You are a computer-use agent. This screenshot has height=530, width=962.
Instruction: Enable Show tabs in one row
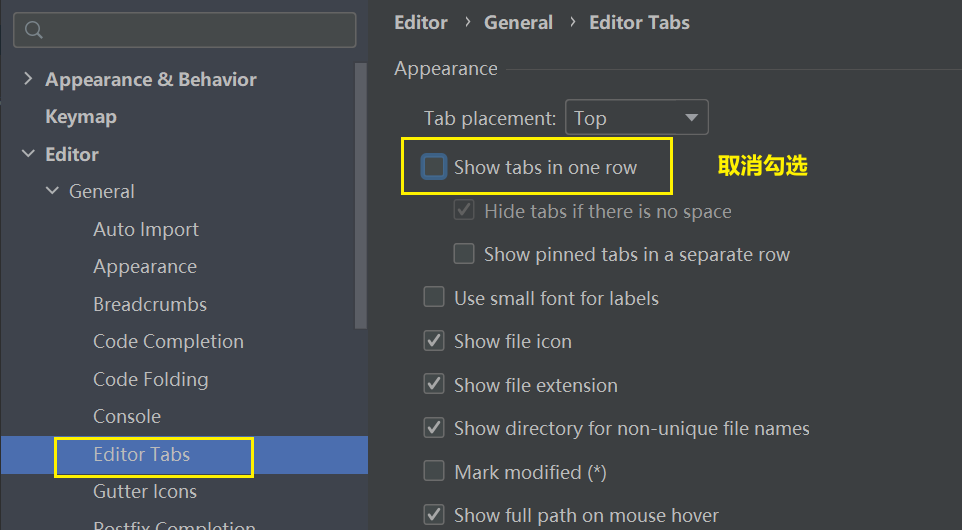click(434, 167)
